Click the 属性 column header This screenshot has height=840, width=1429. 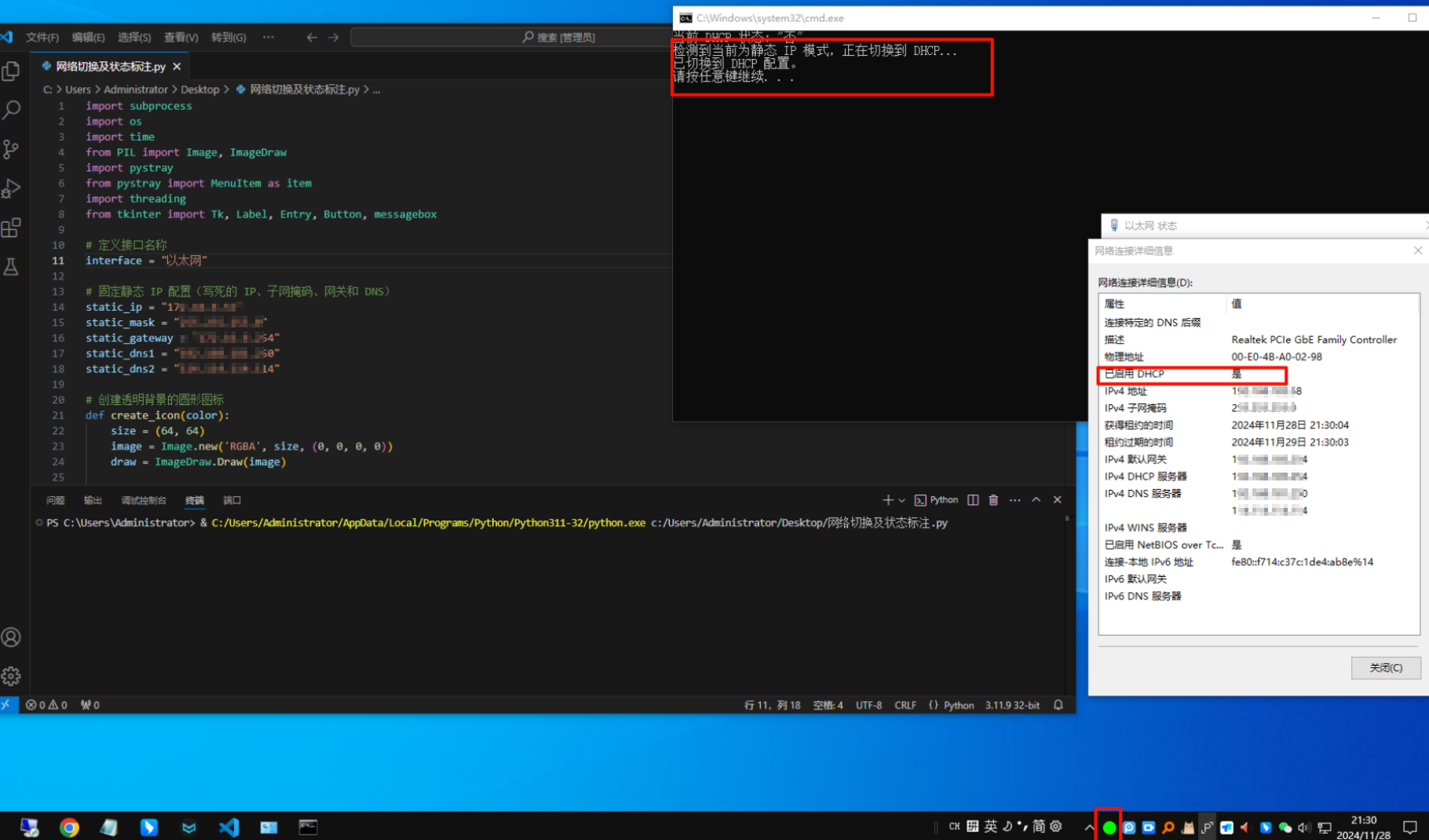click(x=1162, y=304)
